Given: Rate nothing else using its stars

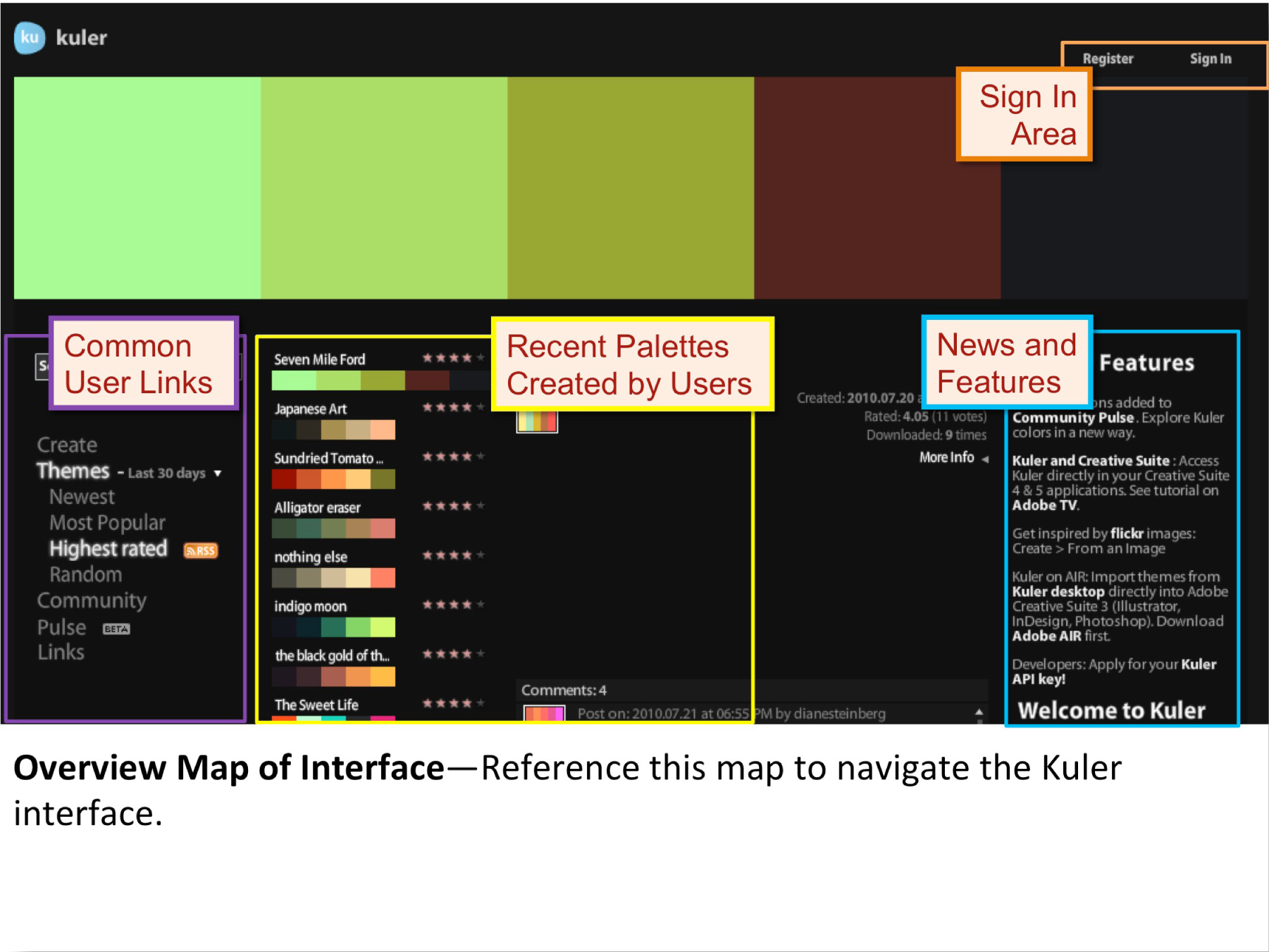Looking at the screenshot, I should (x=453, y=555).
